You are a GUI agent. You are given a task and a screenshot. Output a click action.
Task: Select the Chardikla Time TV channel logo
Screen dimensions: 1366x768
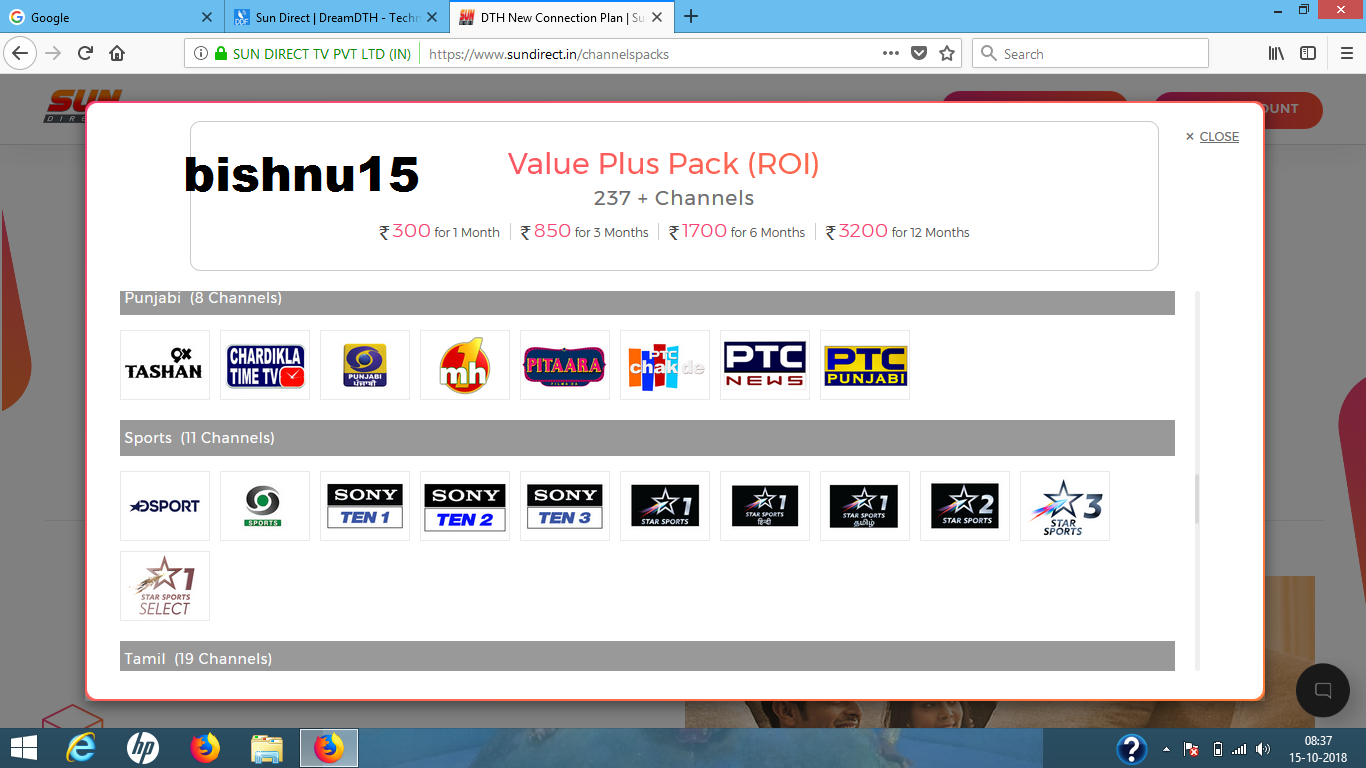point(265,365)
